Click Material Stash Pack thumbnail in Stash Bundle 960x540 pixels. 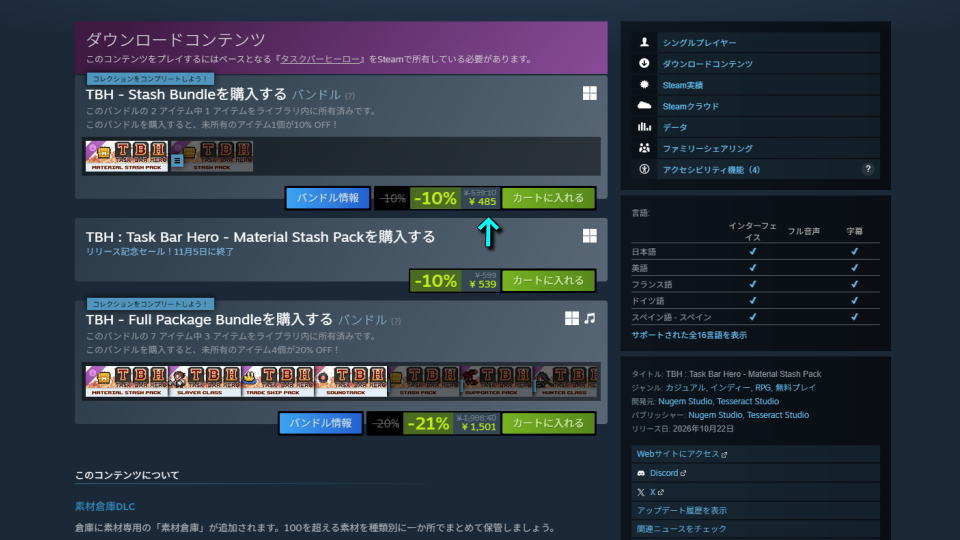127,156
